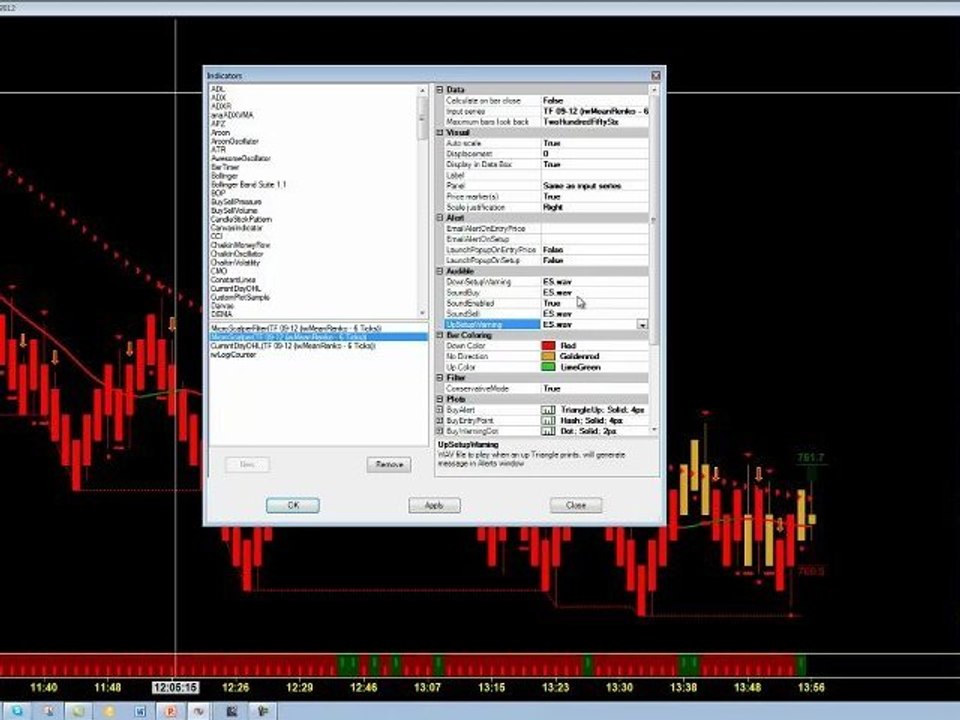Screen dimensions: 960x720
Task: Click the PowerPoint icon in the taskbar
Action: click(x=170, y=711)
